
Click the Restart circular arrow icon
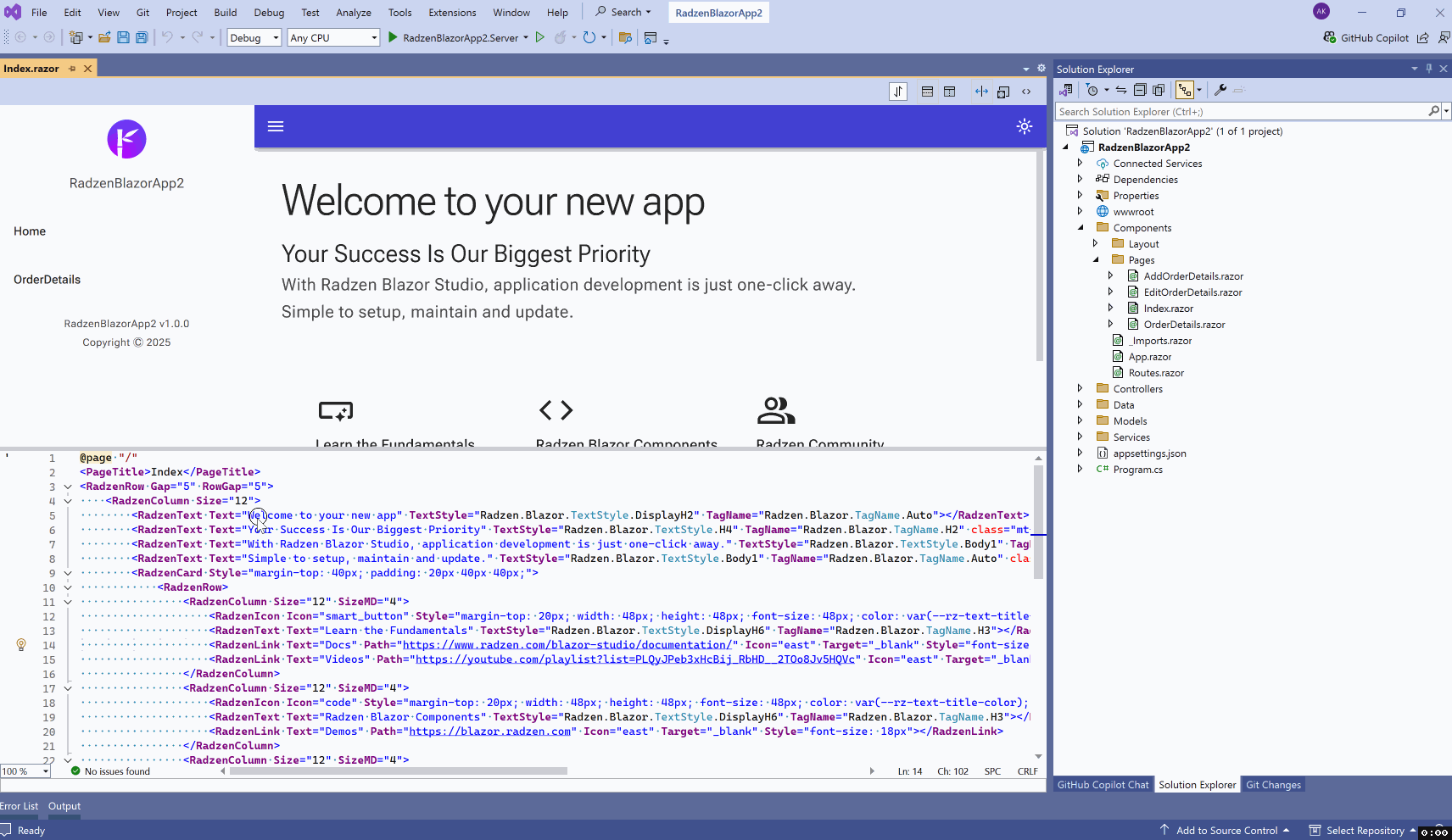click(x=589, y=37)
